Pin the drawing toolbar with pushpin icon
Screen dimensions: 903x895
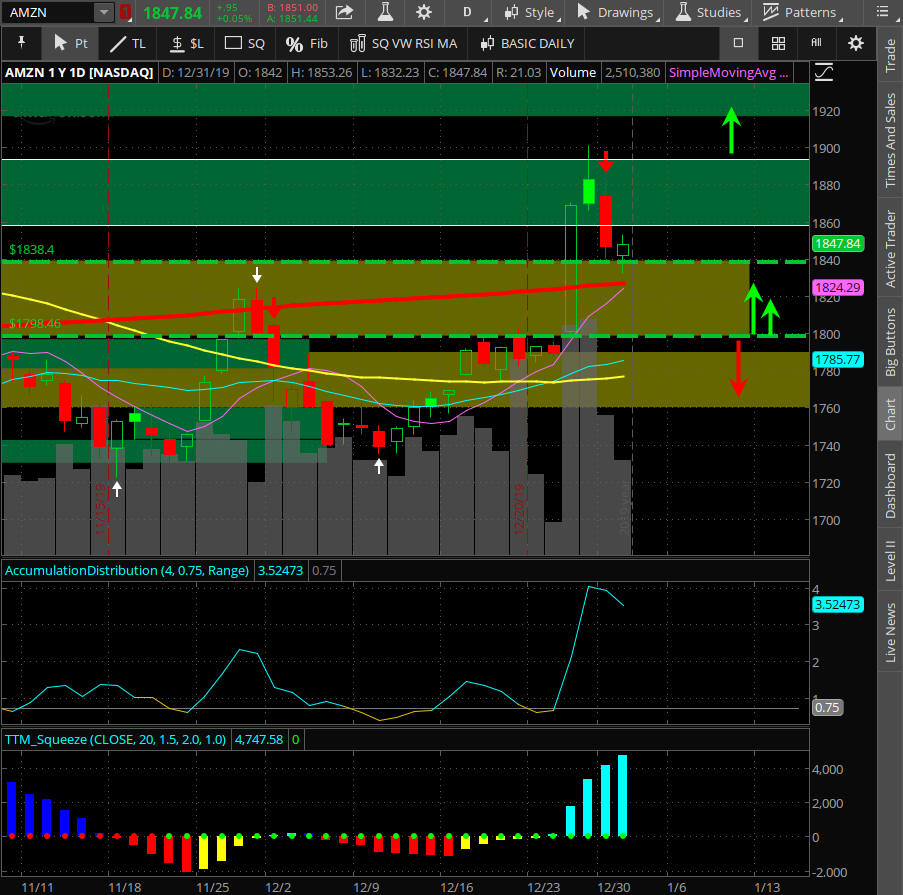coord(22,43)
